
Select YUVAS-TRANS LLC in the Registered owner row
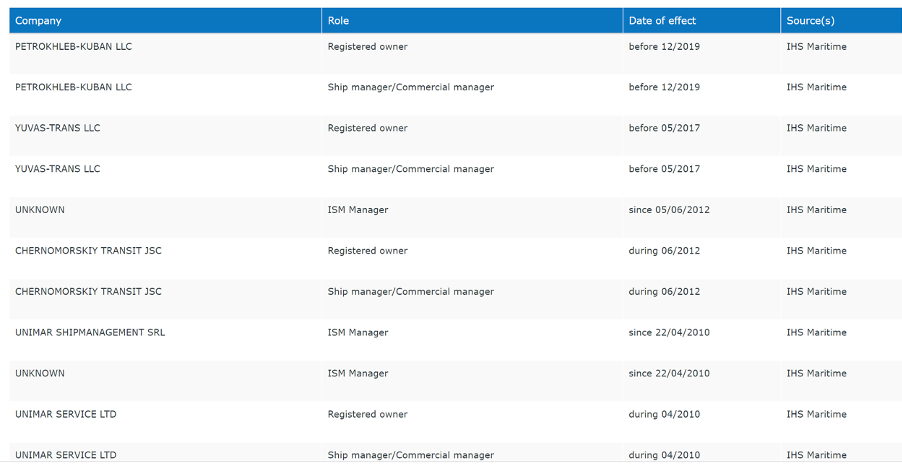(x=58, y=129)
